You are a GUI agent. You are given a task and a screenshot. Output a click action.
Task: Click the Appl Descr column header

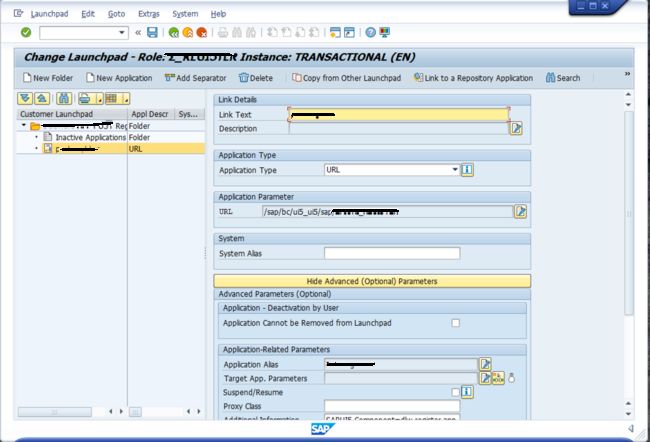coord(150,114)
